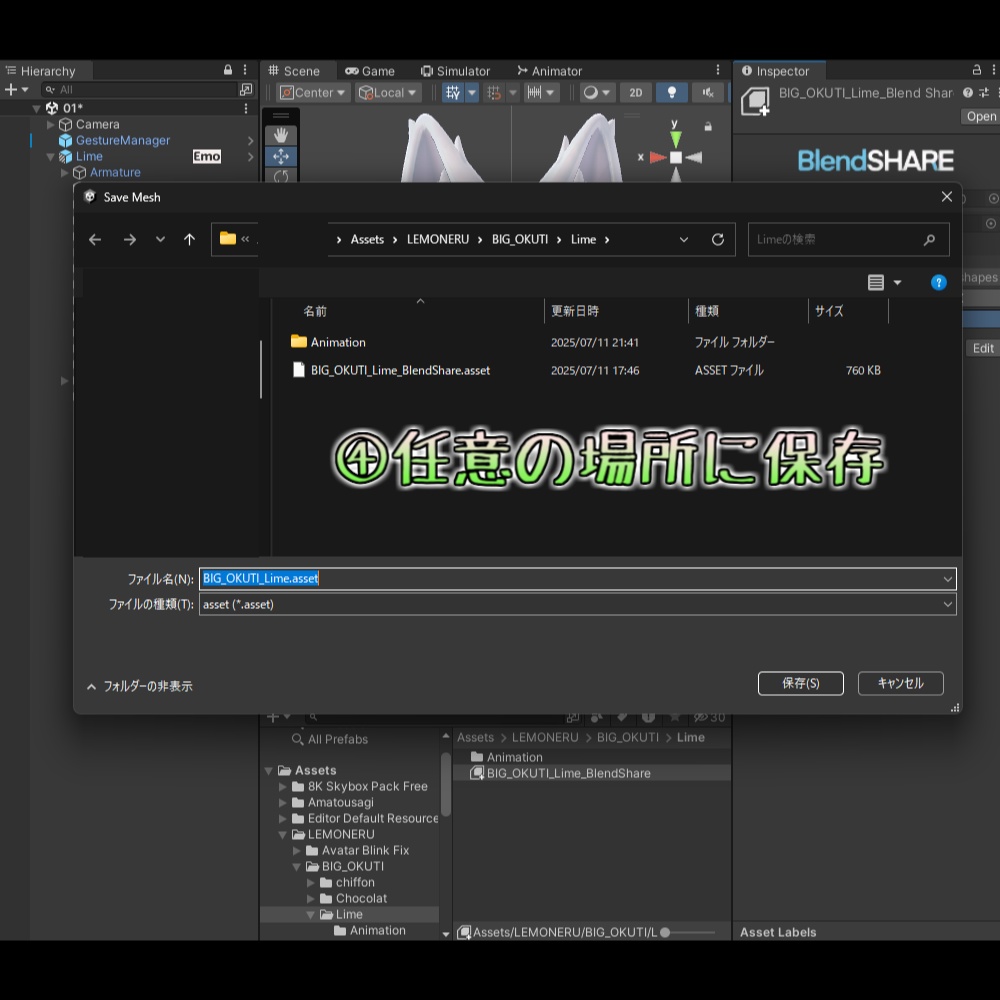The image size is (1000, 1000).
Task: Click the Assets breadcrumb in address bar
Action: pyautogui.click(x=367, y=240)
